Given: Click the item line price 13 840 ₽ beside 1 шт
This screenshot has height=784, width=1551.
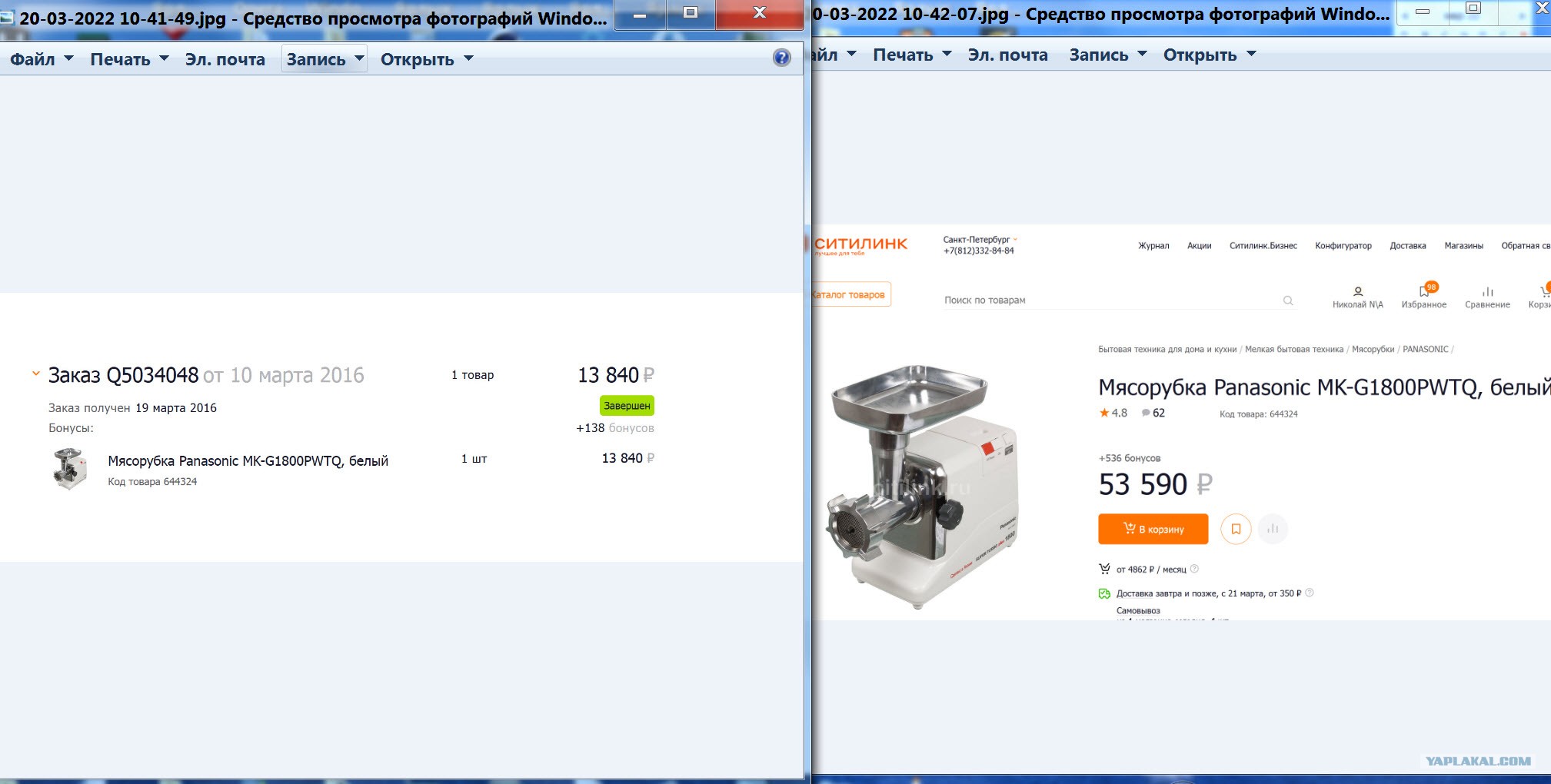Looking at the screenshot, I should coord(627,458).
